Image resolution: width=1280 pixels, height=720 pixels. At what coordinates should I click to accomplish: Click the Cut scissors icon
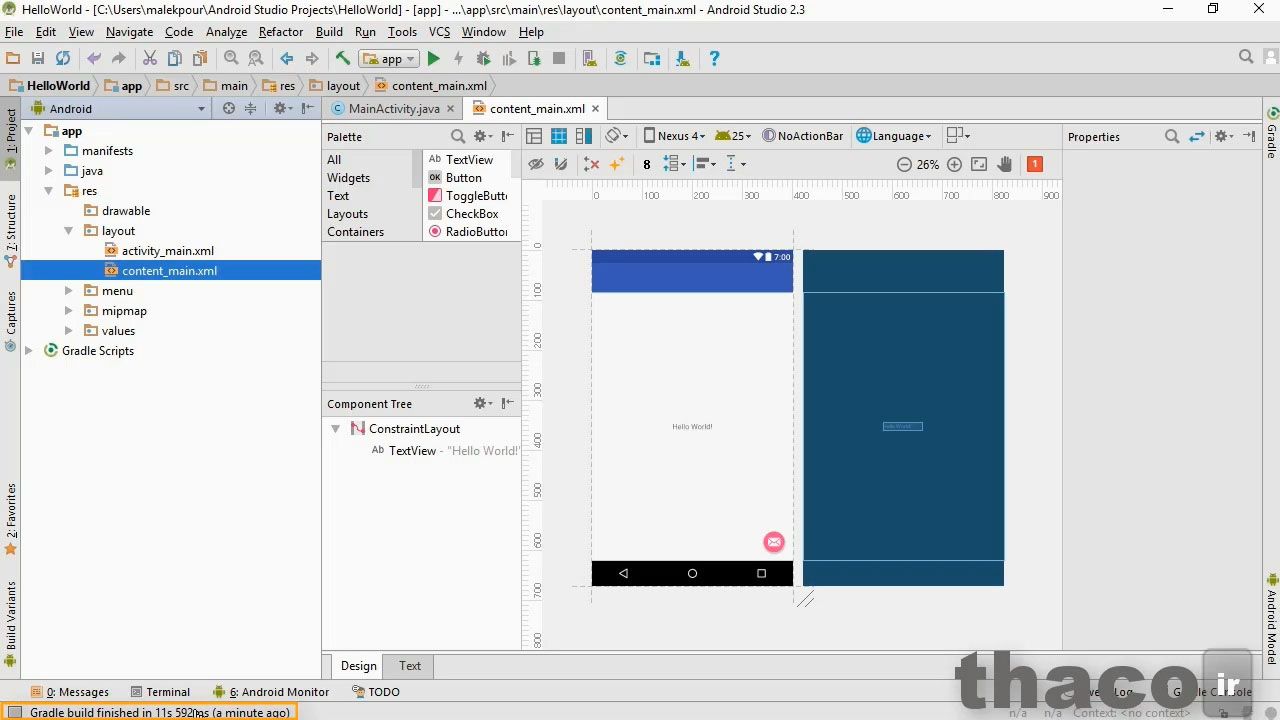coord(150,59)
